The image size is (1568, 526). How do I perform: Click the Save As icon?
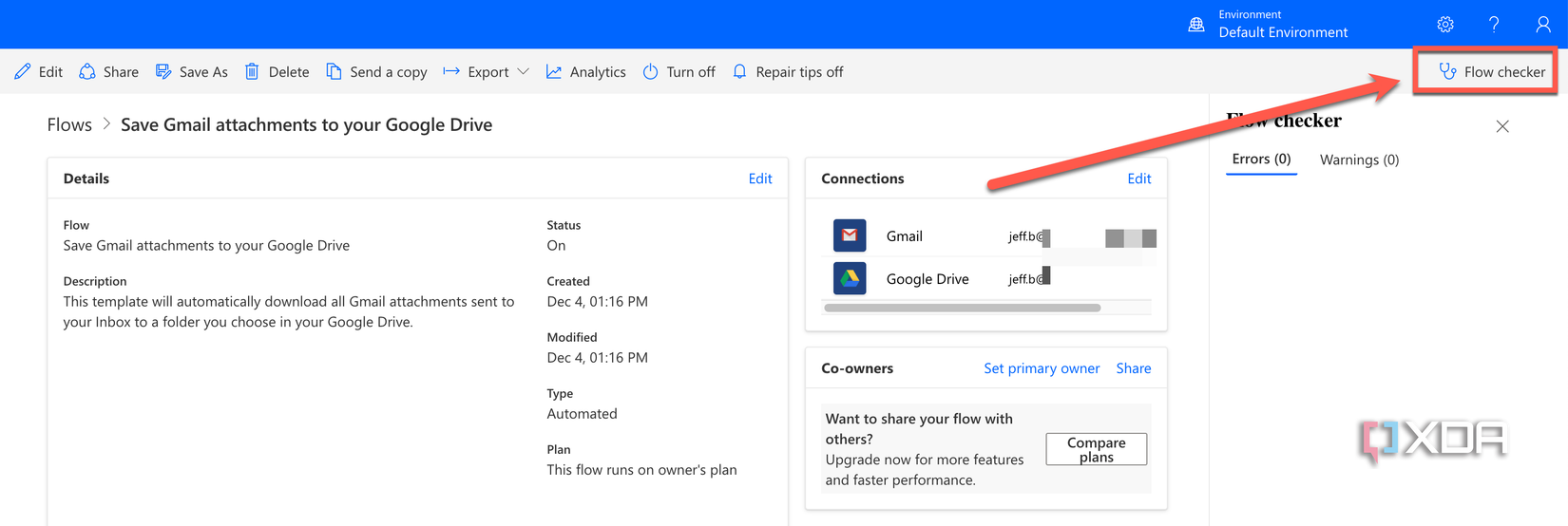(x=163, y=71)
